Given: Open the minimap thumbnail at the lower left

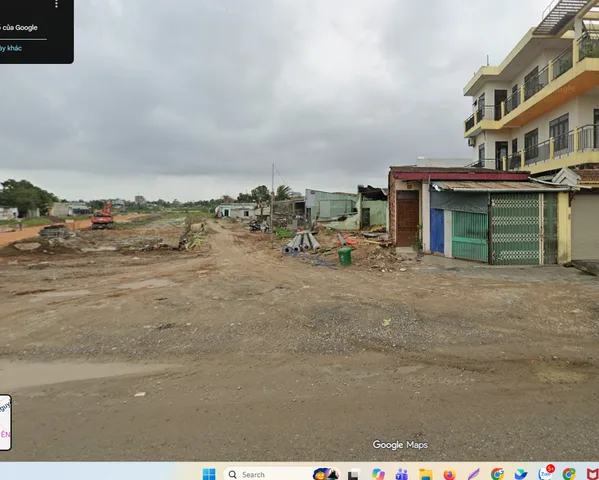Looking at the screenshot, I should point(5,422).
